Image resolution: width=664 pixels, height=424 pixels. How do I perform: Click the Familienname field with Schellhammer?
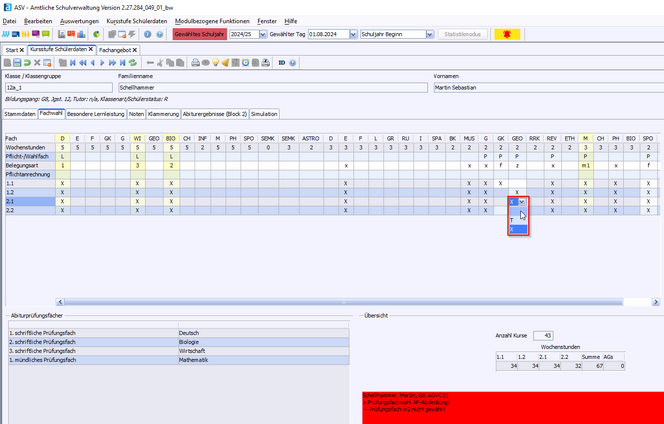click(270, 87)
